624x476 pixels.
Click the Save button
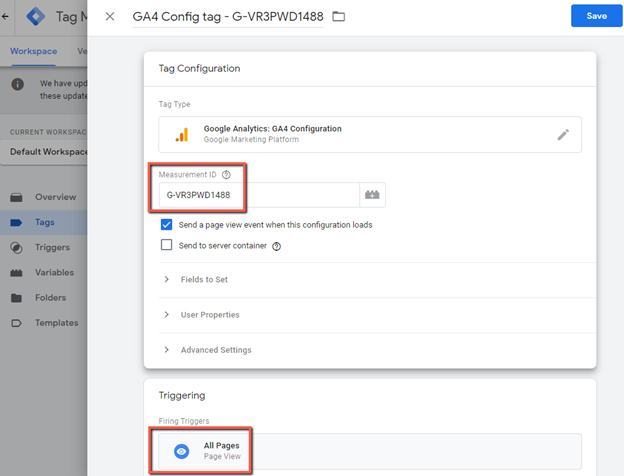click(596, 16)
